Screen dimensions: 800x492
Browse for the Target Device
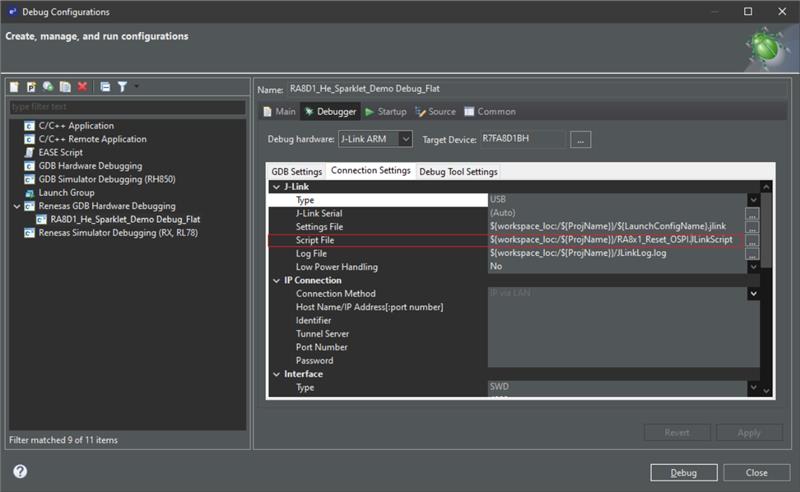point(581,139)
